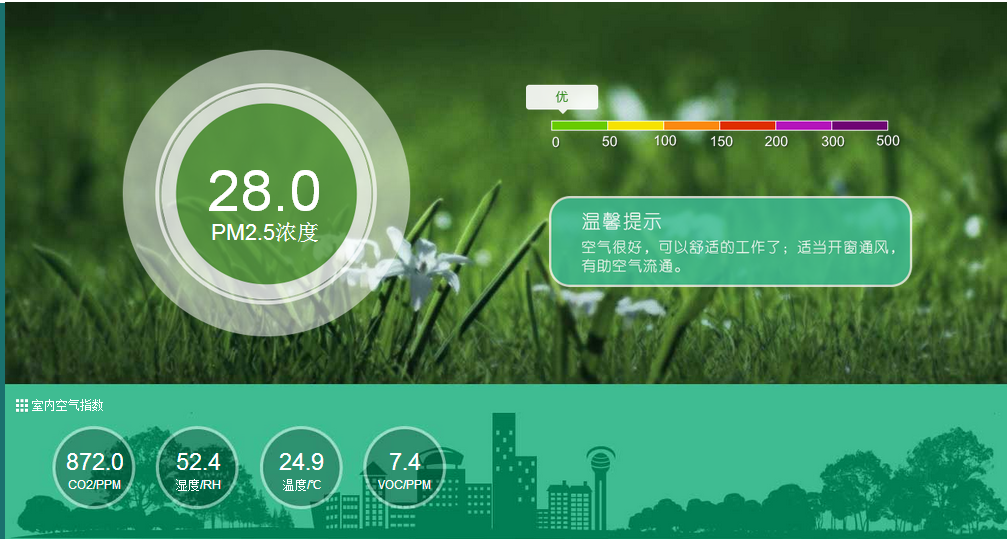Select the dark purple 300-500 scale segment
This screenshot has height=539, width=1007.
(x=860, y=125)
